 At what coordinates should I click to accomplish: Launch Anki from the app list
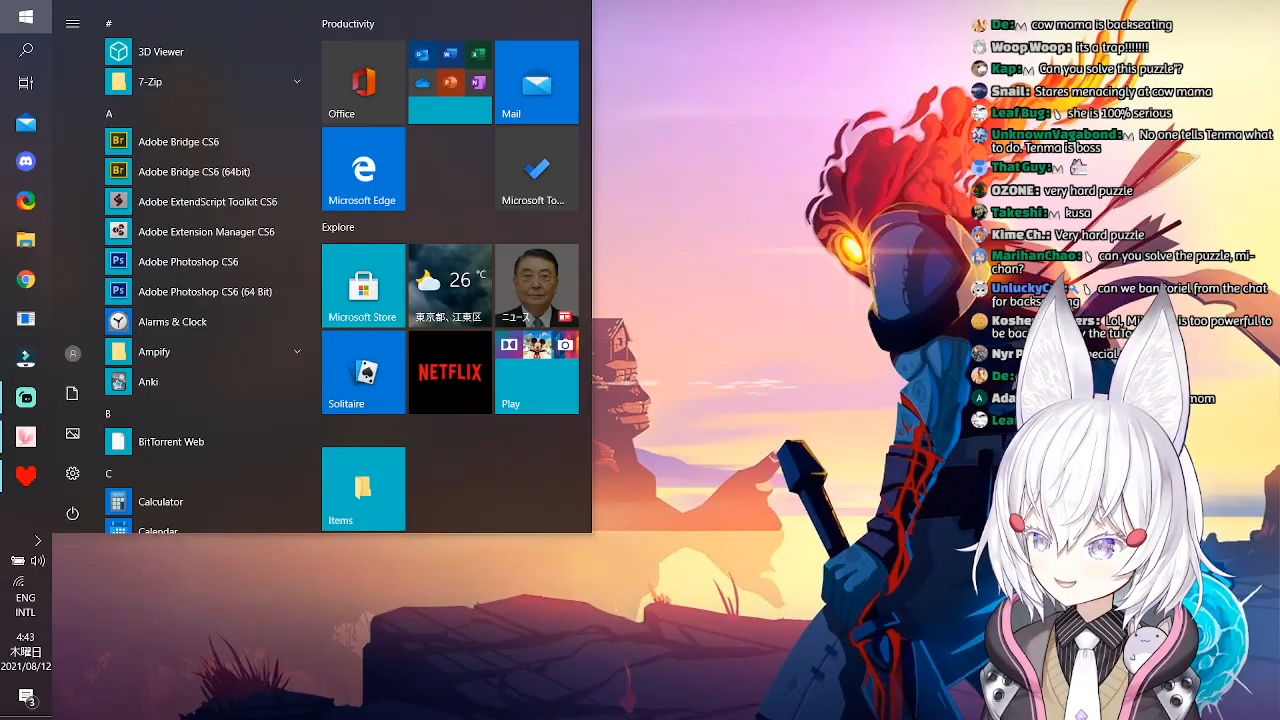(205, 382)
